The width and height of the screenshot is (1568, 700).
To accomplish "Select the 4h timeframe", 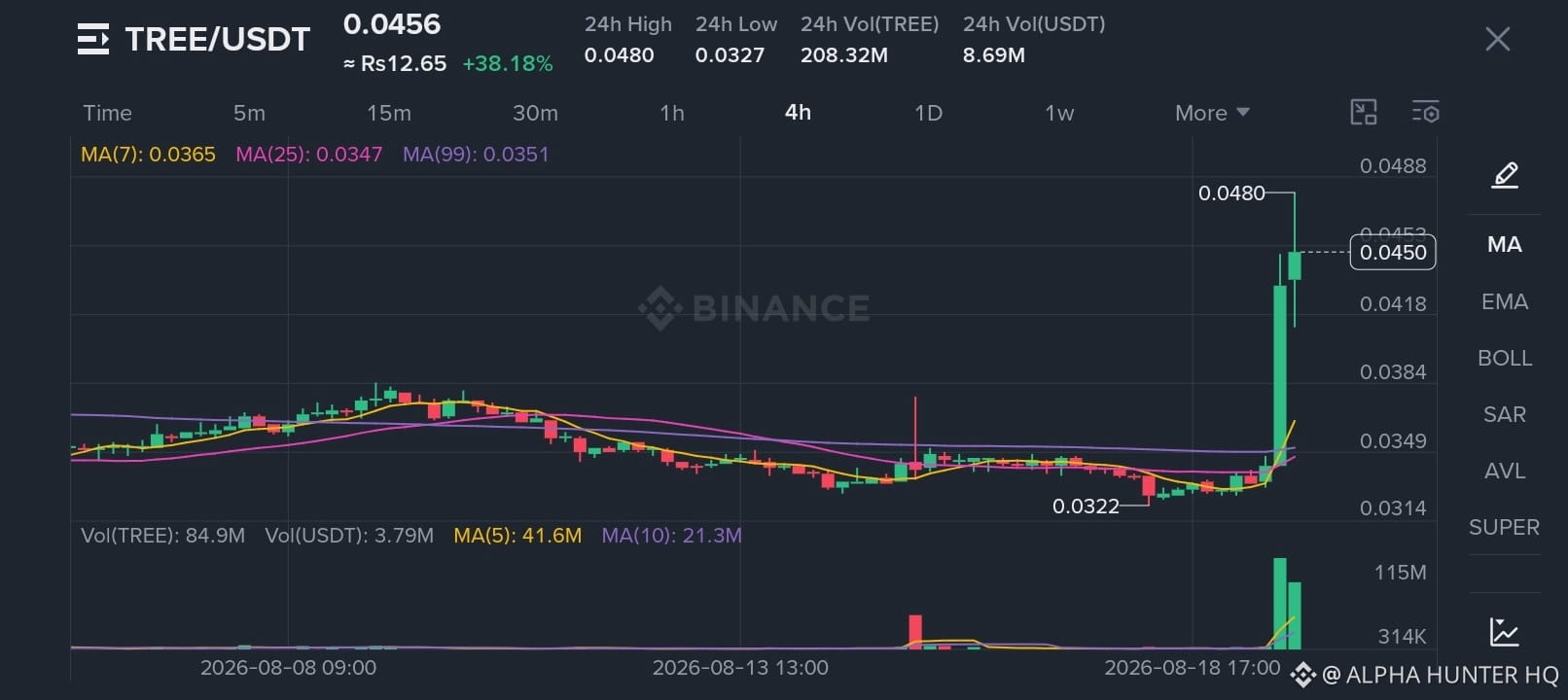I will tap(798, 113).
